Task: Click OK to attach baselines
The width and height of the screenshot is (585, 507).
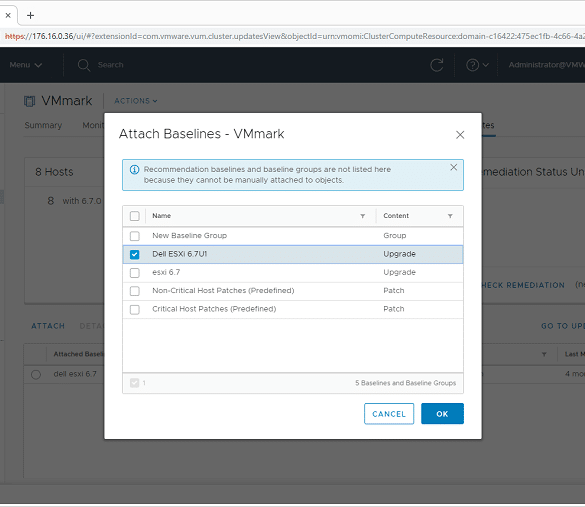Action: (x=442, y=414)
